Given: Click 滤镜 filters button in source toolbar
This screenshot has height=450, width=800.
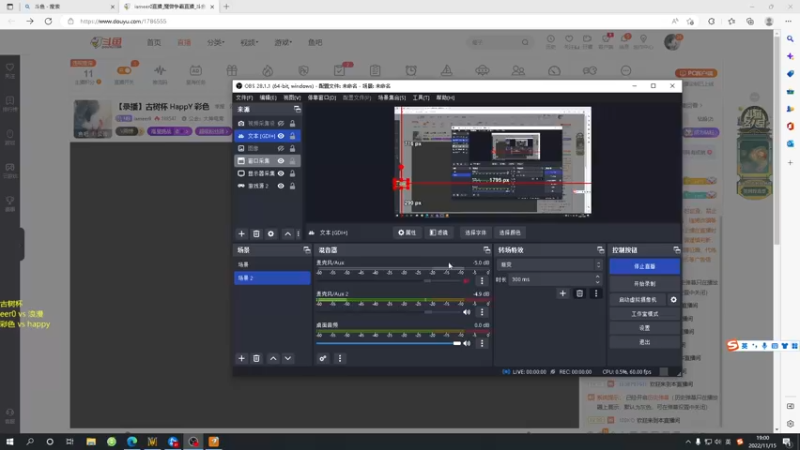Looking at the screenshot, I should (439, 233).
